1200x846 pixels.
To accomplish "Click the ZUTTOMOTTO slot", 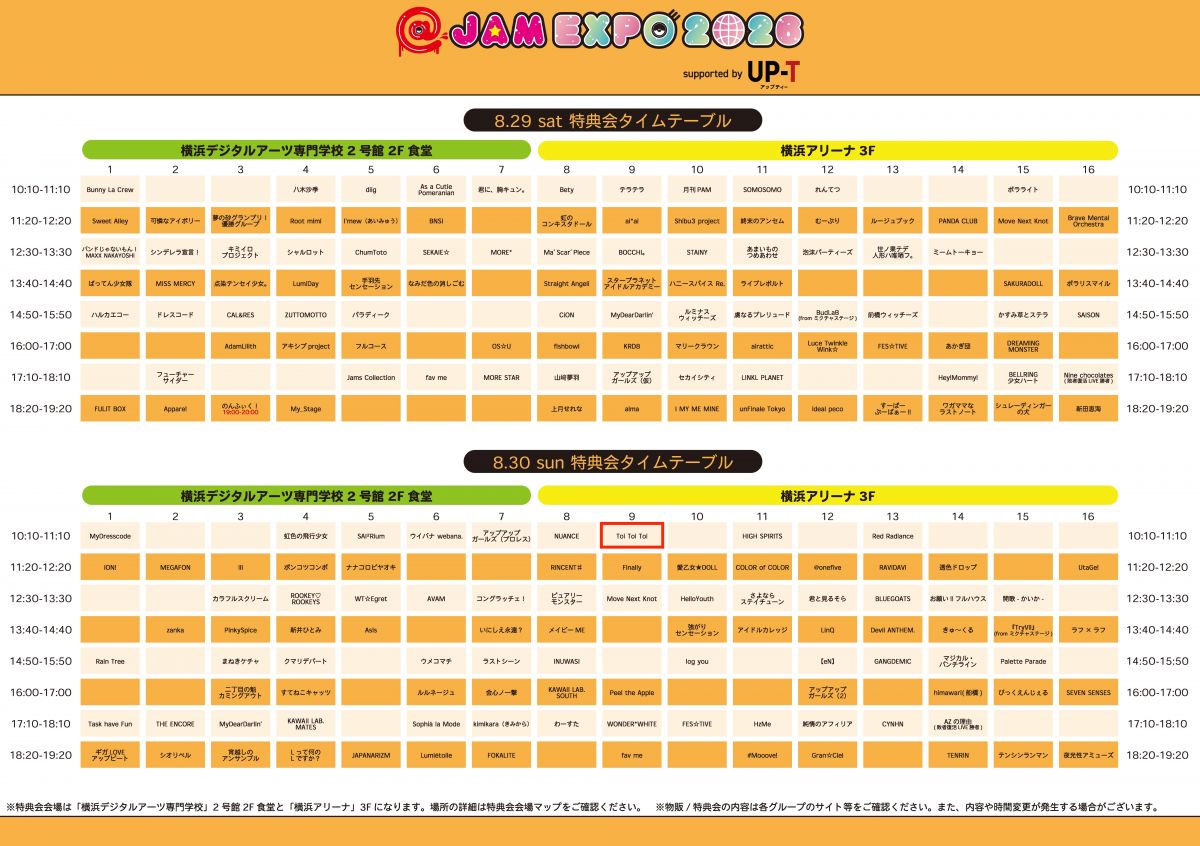I will click(305, 315).
